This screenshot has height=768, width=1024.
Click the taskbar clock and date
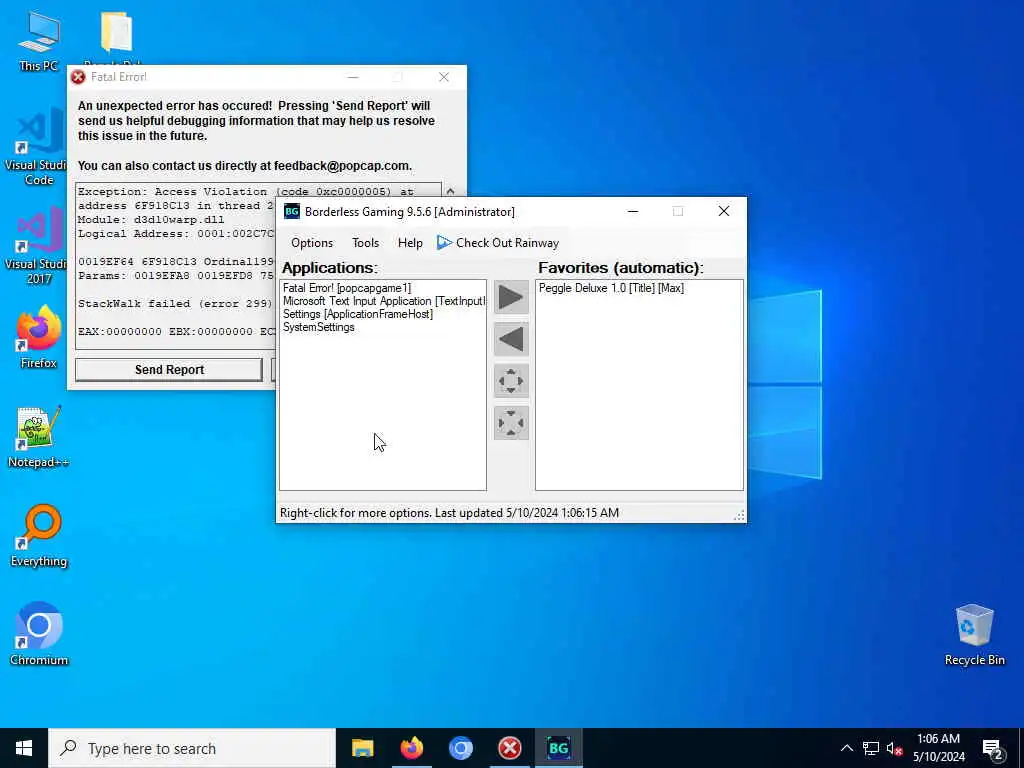point(938,748)
